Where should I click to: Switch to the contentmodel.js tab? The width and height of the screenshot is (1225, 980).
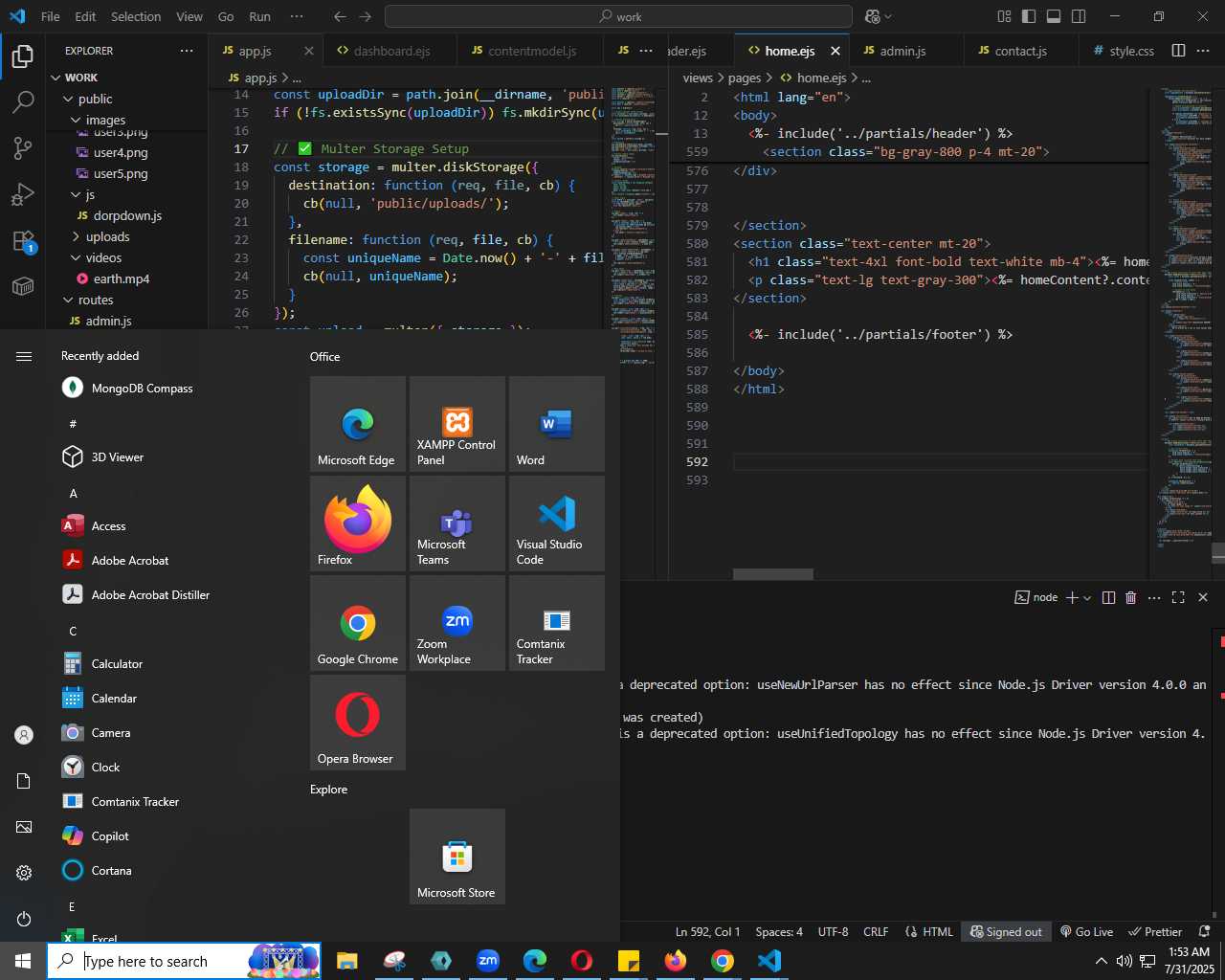pos(532,51)
